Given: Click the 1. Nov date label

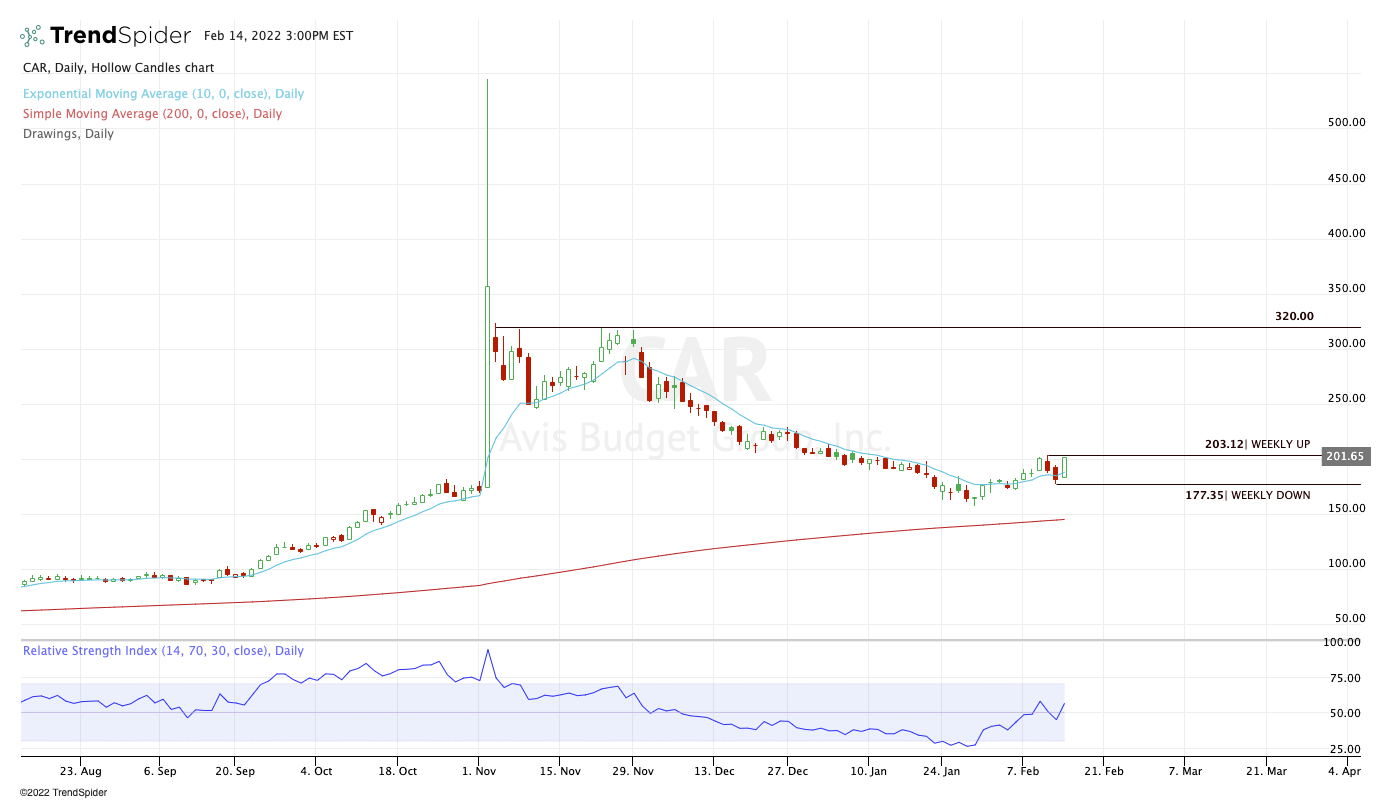Looking at the screenshot, I should coord(479,771).
